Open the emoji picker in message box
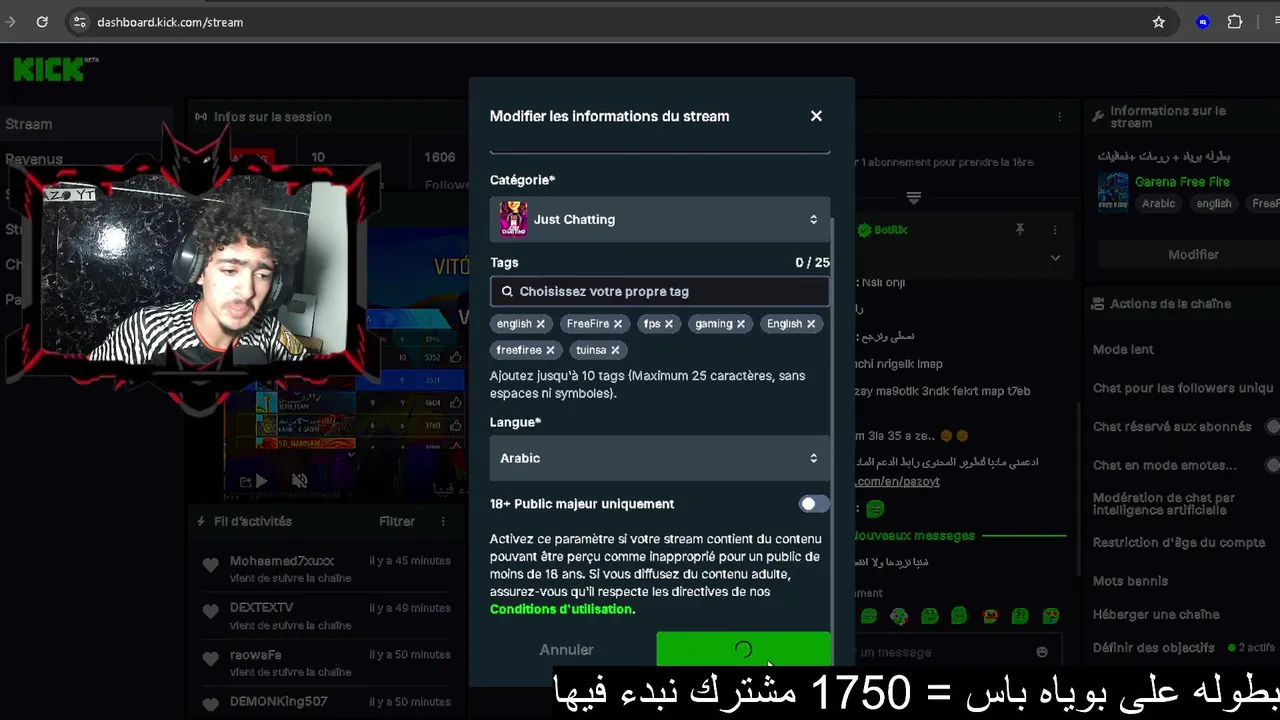 tap(1042, 652)
